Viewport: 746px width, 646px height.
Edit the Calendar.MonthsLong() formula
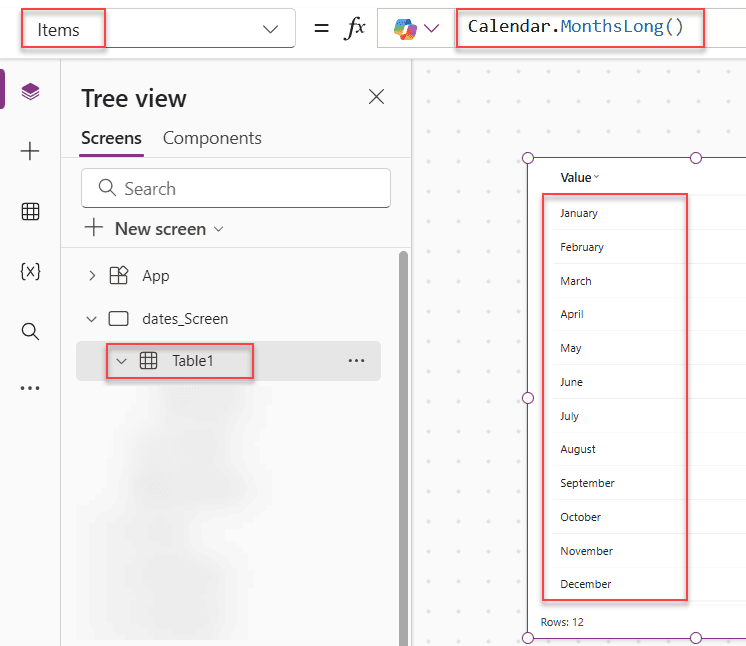575,26
